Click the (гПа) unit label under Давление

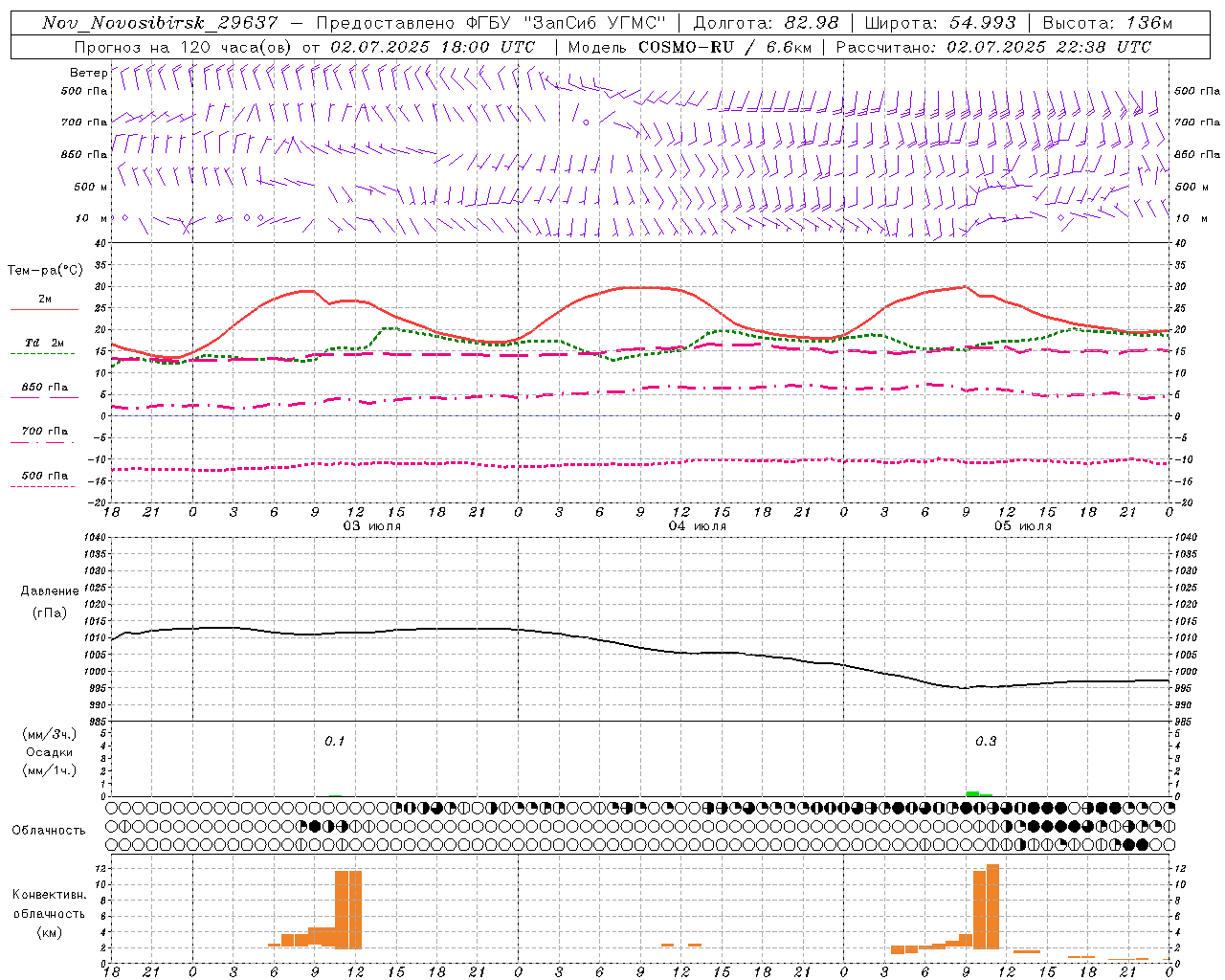click(x=50, y=613)
